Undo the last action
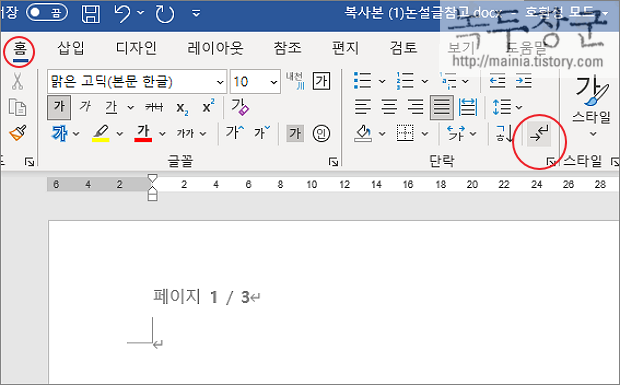The width and height of the screenshot is (620, 385). [122, 14]
